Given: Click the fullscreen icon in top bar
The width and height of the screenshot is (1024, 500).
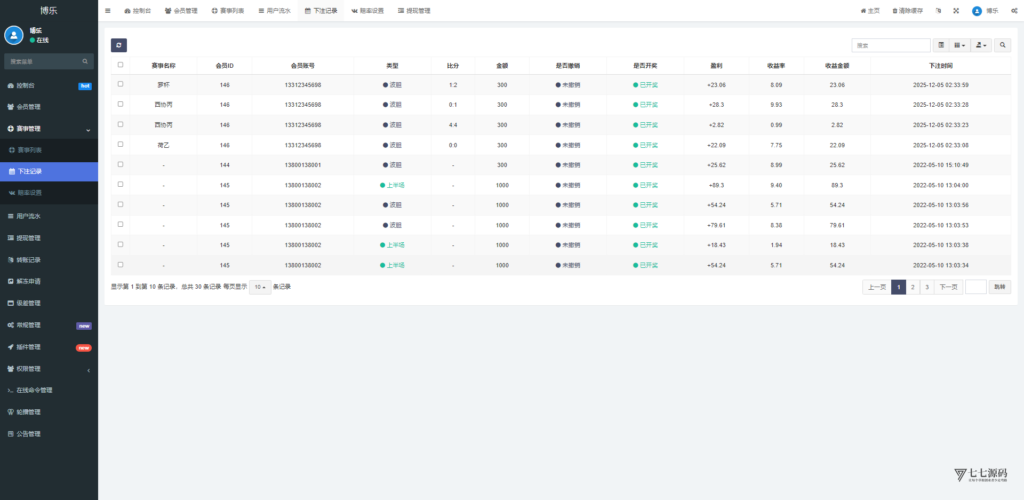Looking at the screenshot, I should pos(955,10).
